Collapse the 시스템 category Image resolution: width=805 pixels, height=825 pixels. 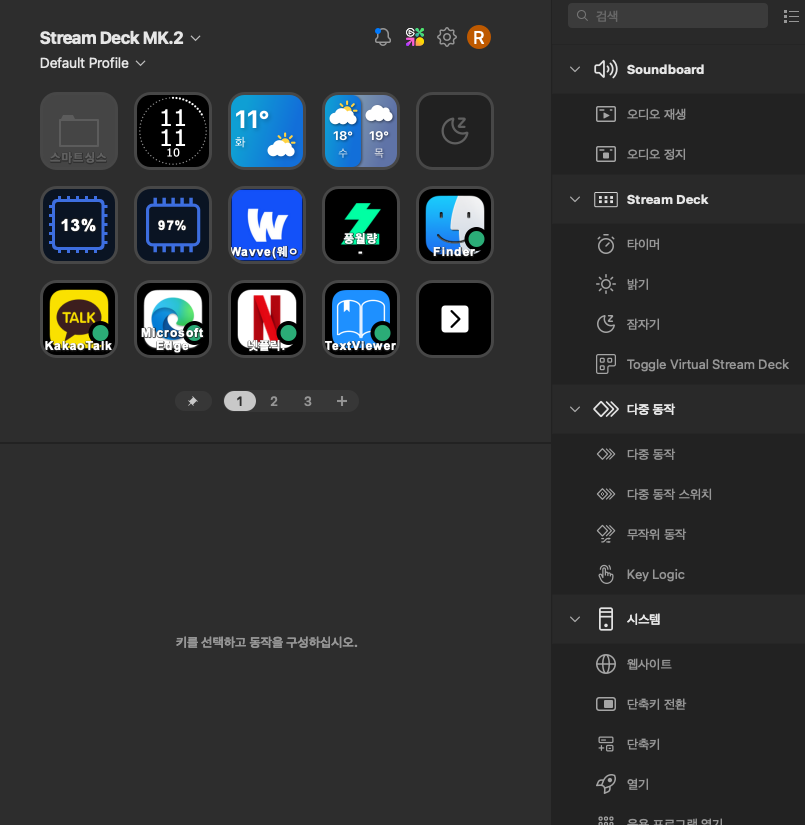point(575,620)
